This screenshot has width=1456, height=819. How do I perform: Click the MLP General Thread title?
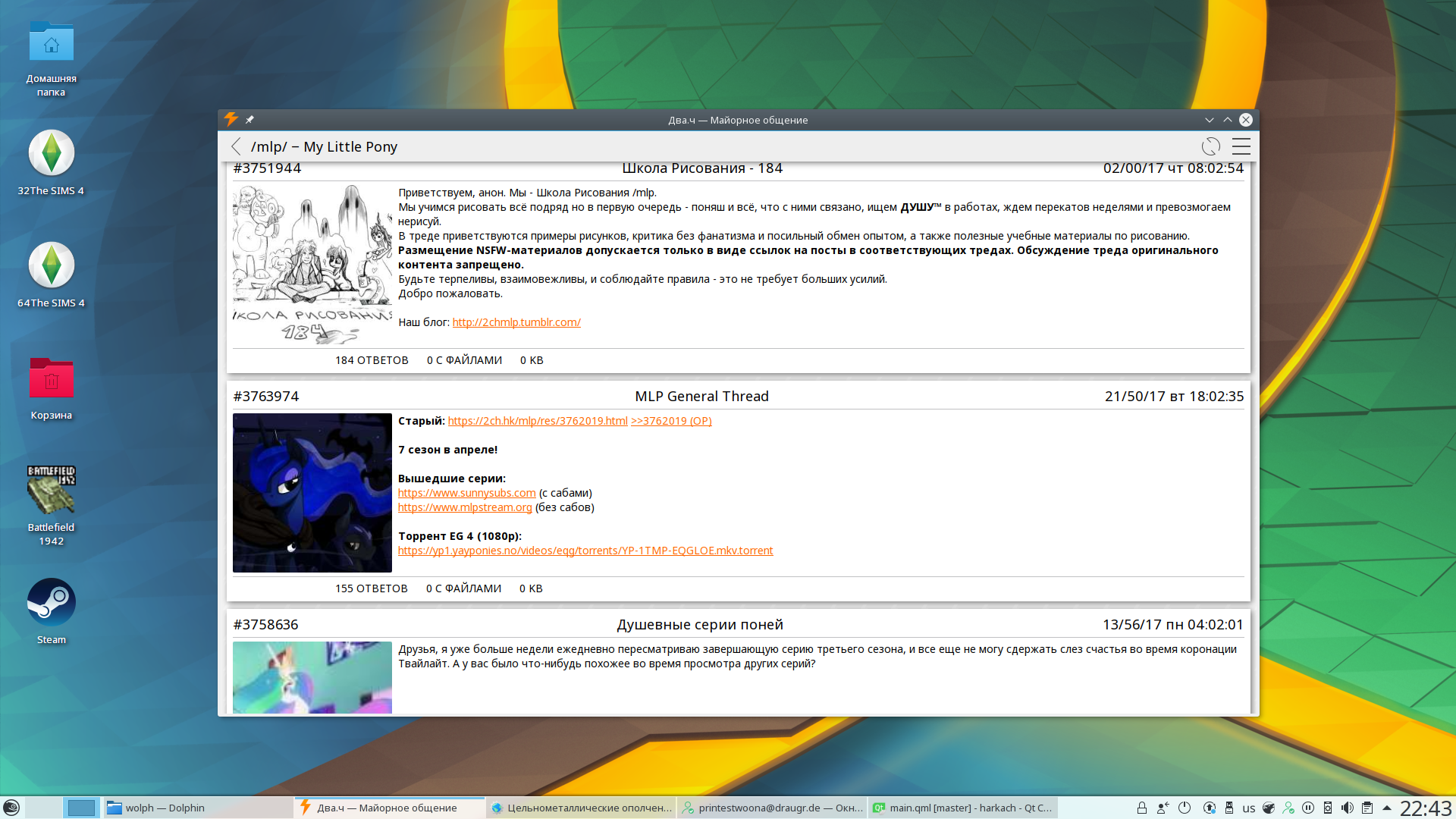pos(701,397)
